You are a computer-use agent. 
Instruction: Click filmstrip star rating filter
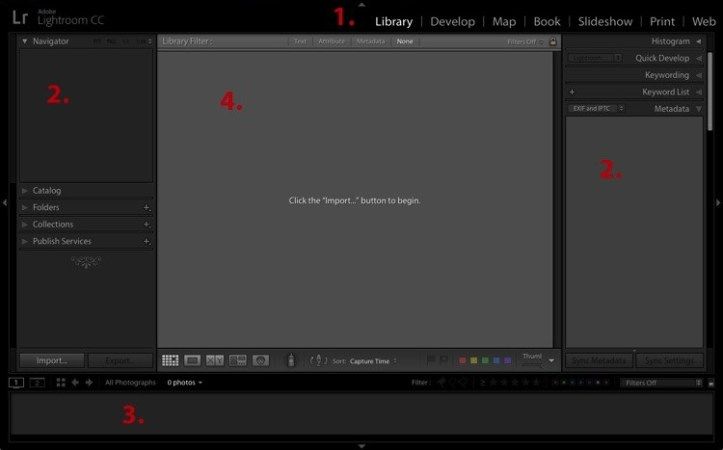(510, 382)
